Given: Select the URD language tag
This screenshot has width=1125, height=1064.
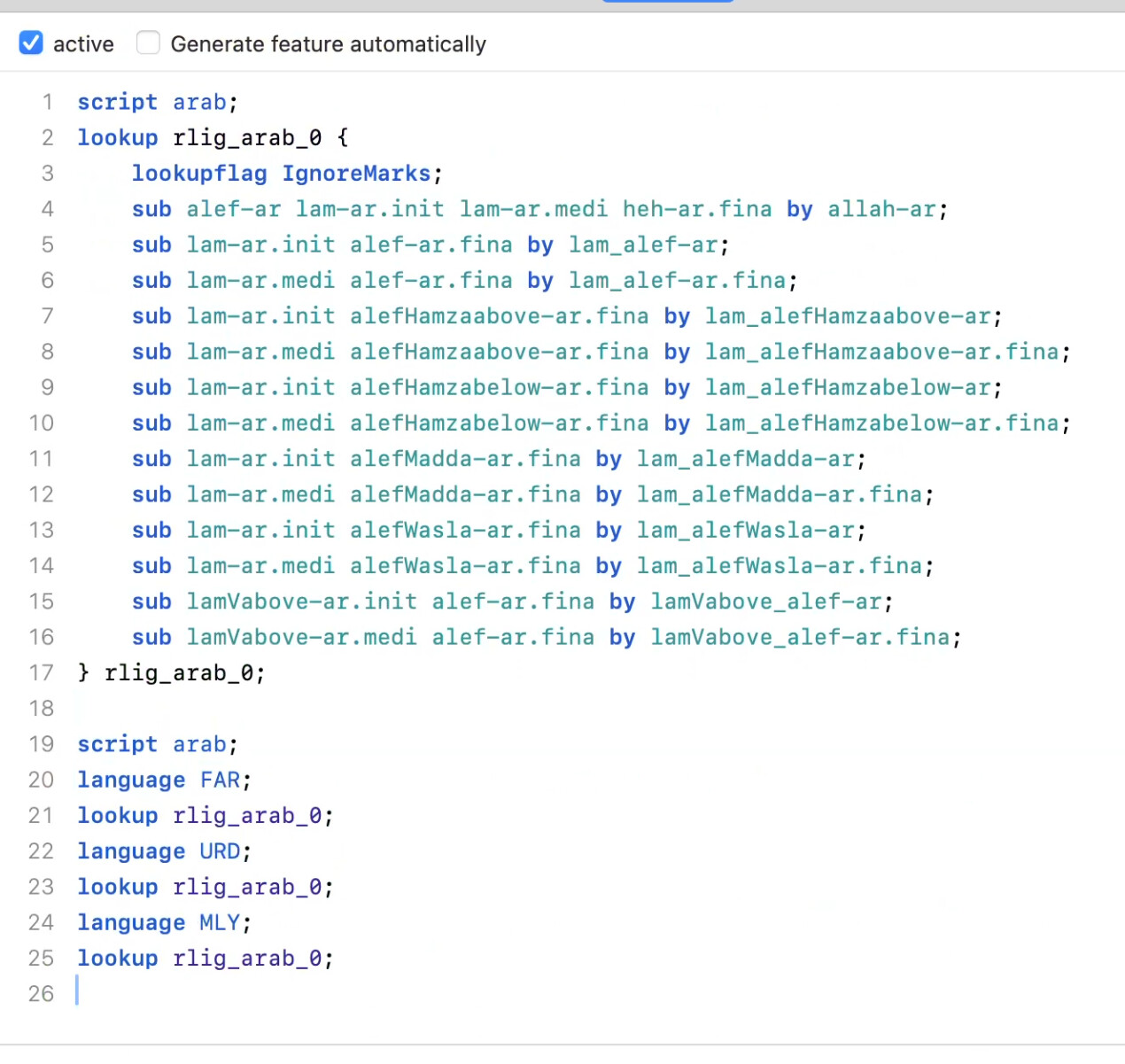Looking at the screenshot, I should [x=220, y=851].
